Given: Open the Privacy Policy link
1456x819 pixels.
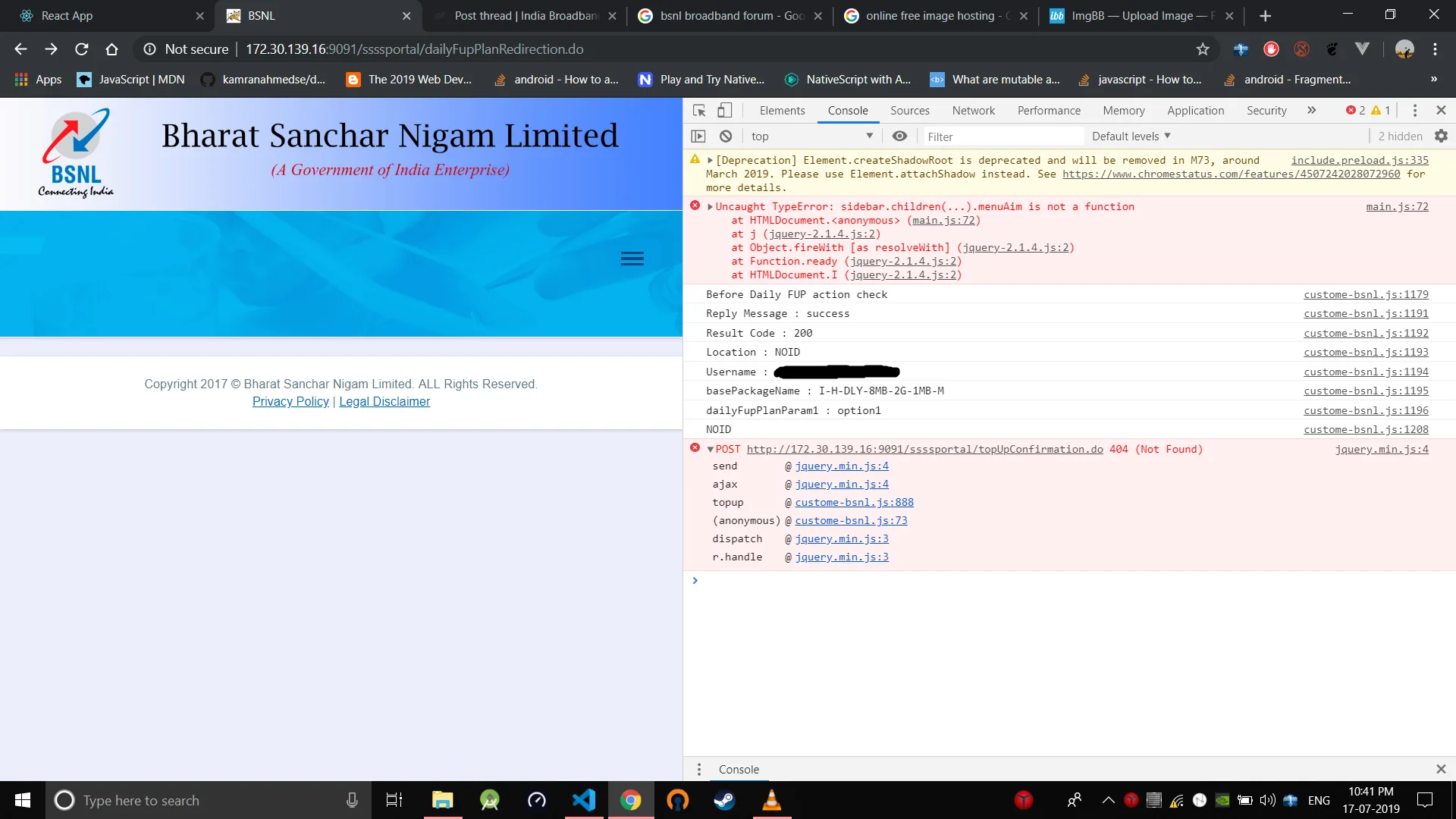Looking at the screenshot, I should [x=290, y=402].
